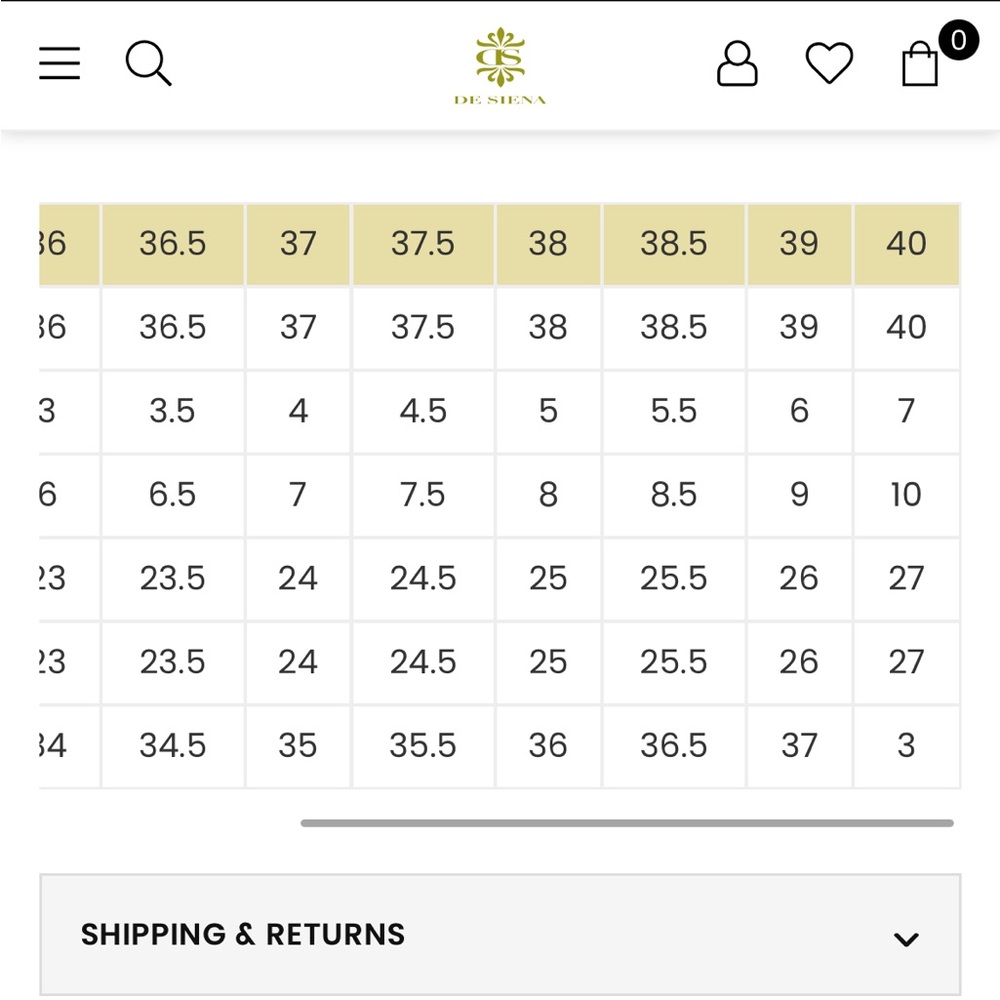1000x1000 pixels.
Task: Select the 37.5 header cell
Action: (423, 244)
